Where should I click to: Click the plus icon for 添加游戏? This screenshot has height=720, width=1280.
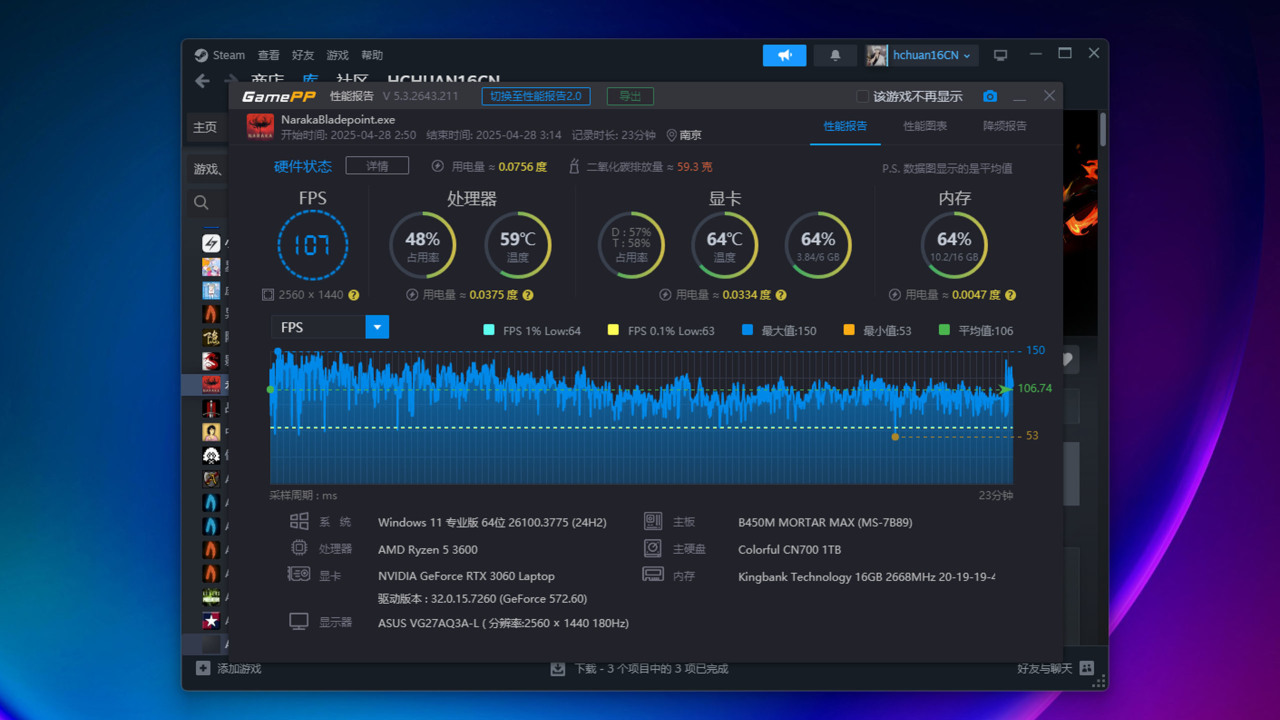(203, 668)
